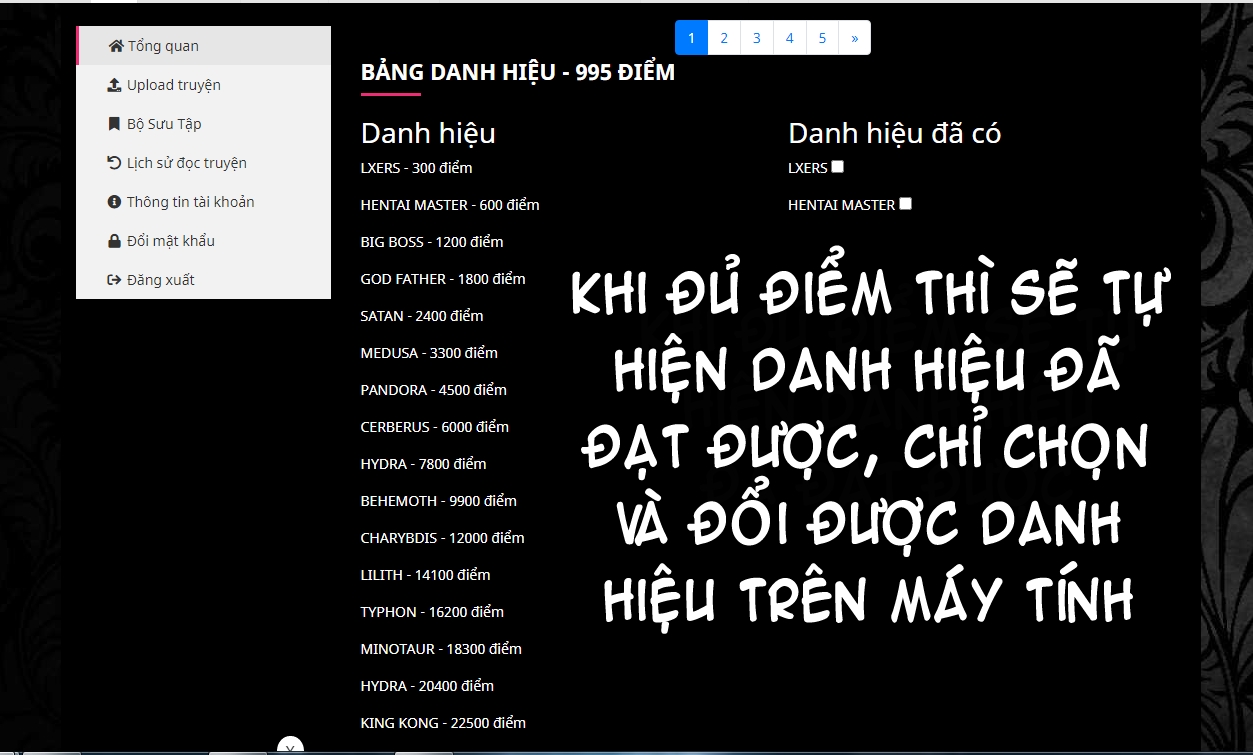Go to page 2 of the pagination
The height and width of the screenshot is (755, 1253).
(723, 37)
